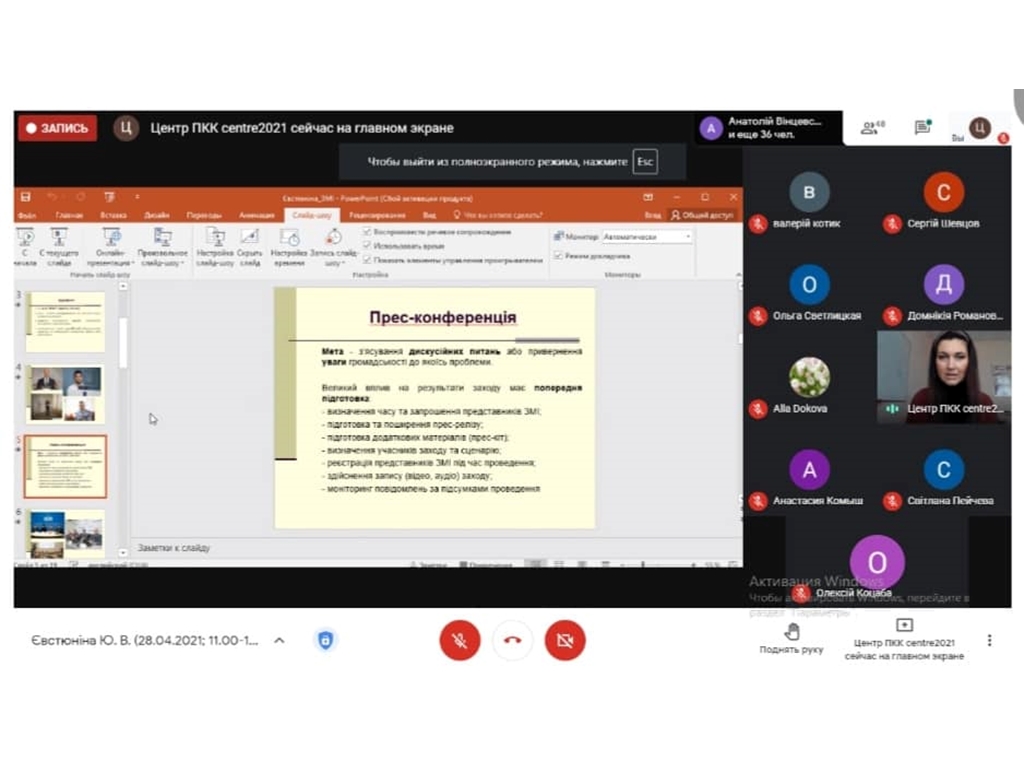Open Произвольное слайд-шоу dropdown
The width and height of the screenshot is (1024, 768).
(x=163, y=247)
